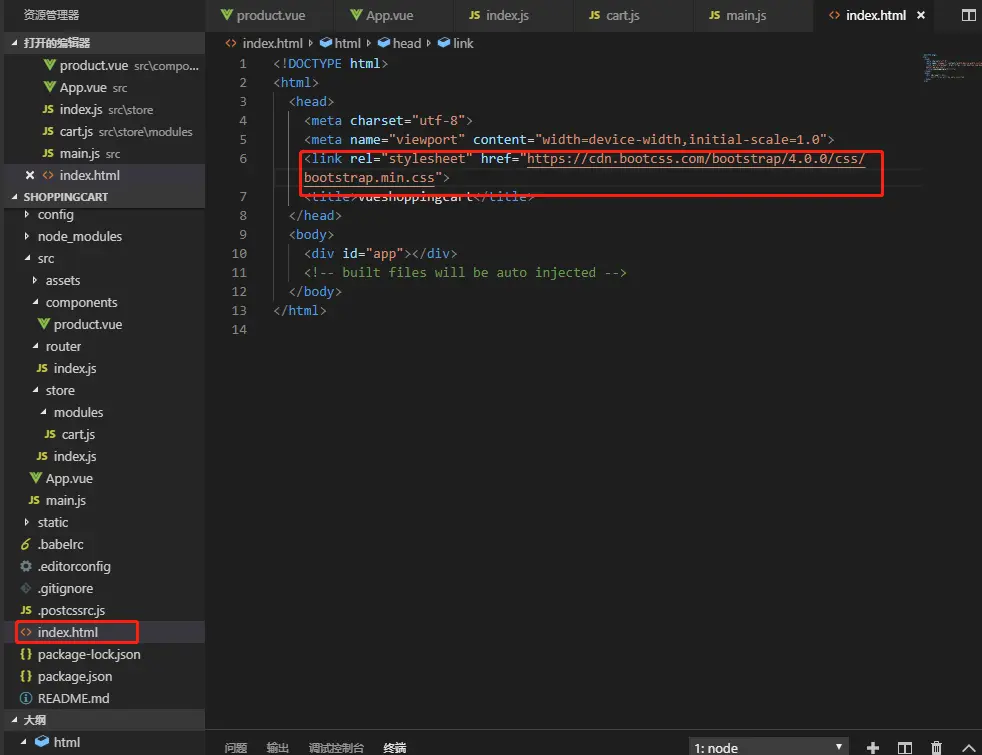Open main.js src in open editors list

pyautogui.click(x=104, y=153)
